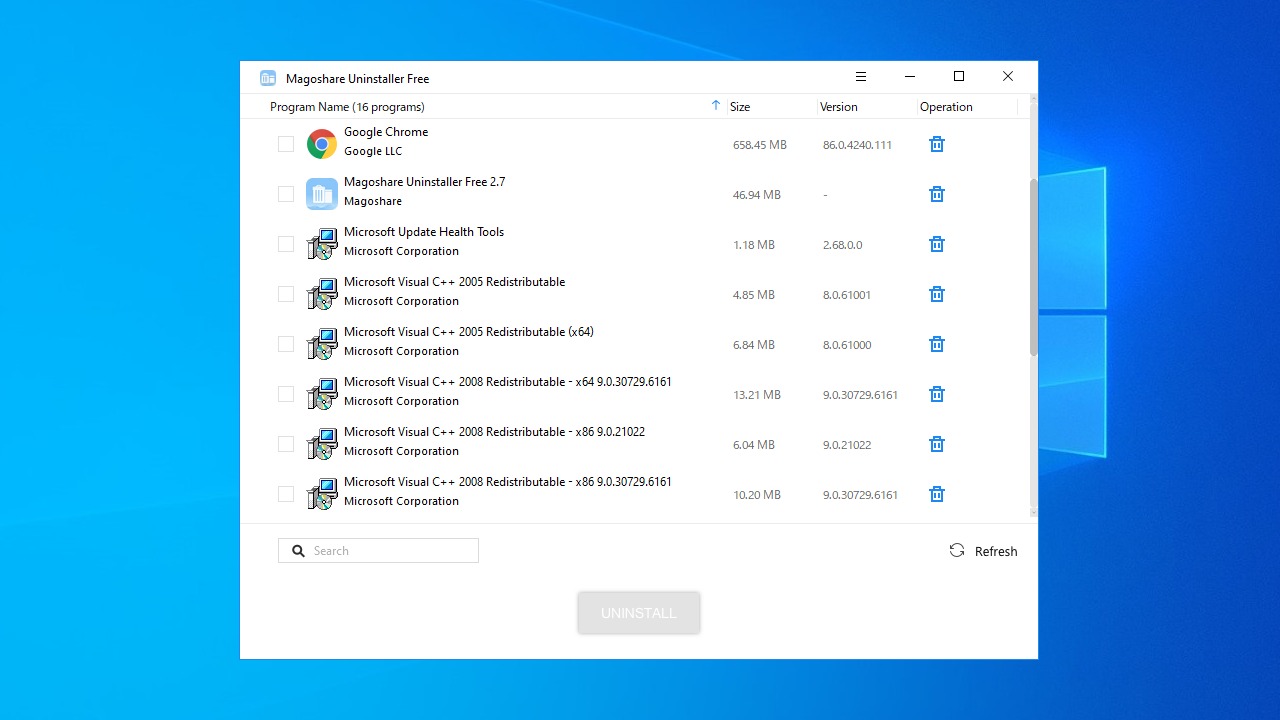Delete Magoshare Uninstaller Free 2.7 via trash icon
The image size is (1280, 720).
(x=937, y=195)
